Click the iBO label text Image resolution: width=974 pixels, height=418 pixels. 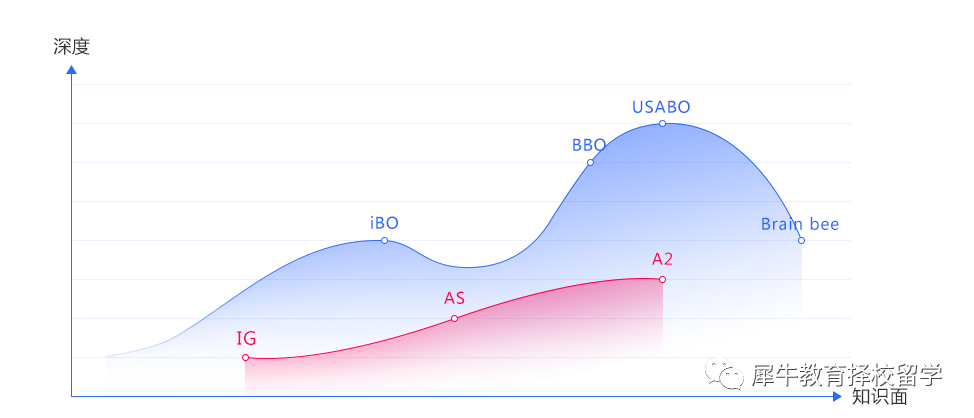[x=384, y=223]
